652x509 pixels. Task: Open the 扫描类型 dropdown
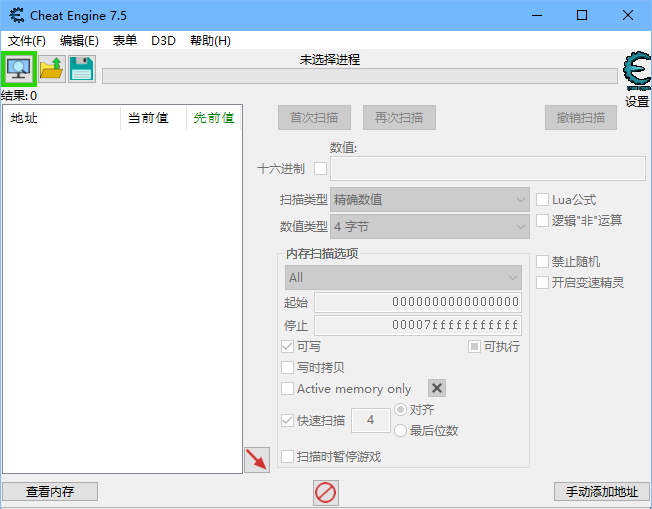(430, 200)
